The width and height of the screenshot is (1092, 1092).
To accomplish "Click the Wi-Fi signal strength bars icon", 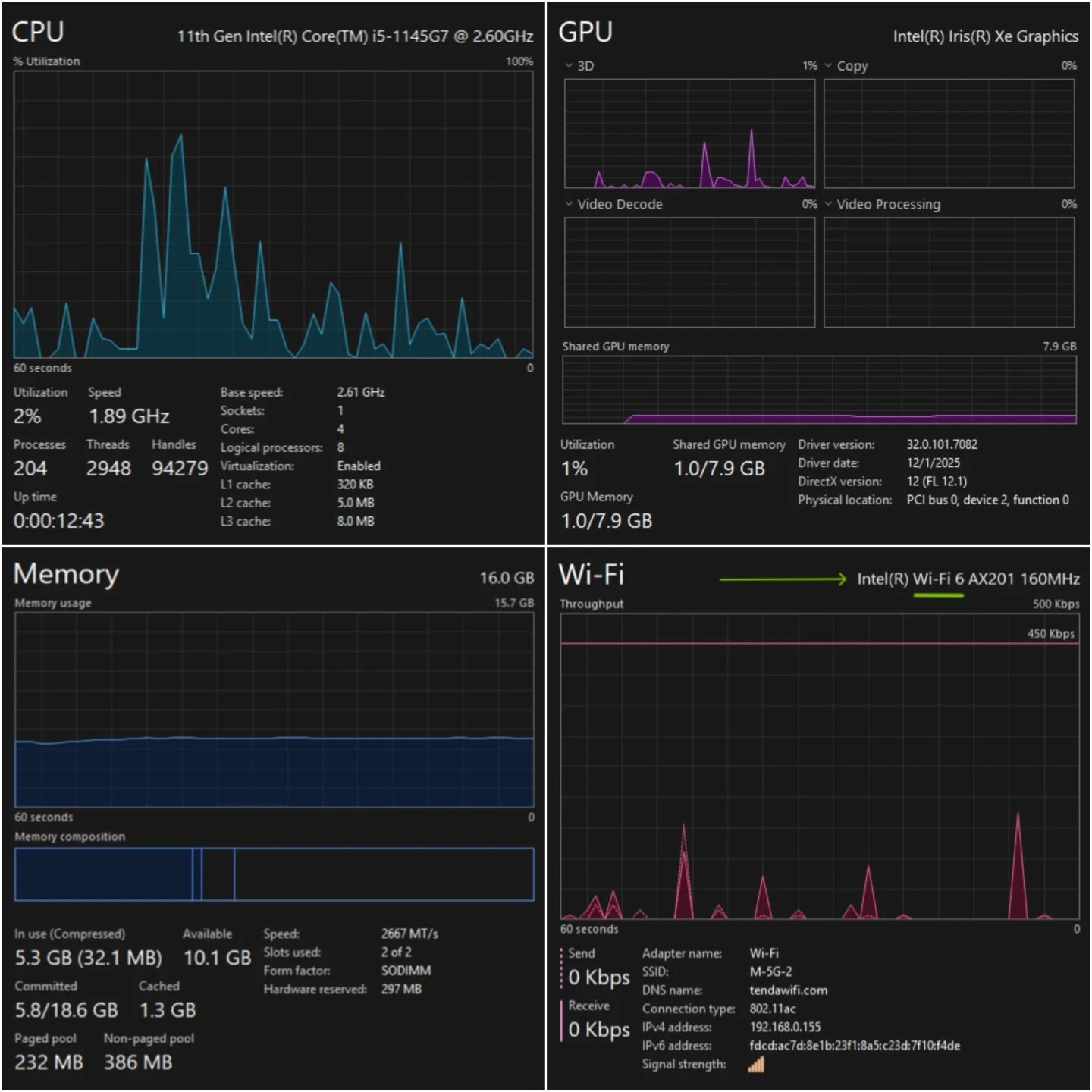I will coord(756,1065).
